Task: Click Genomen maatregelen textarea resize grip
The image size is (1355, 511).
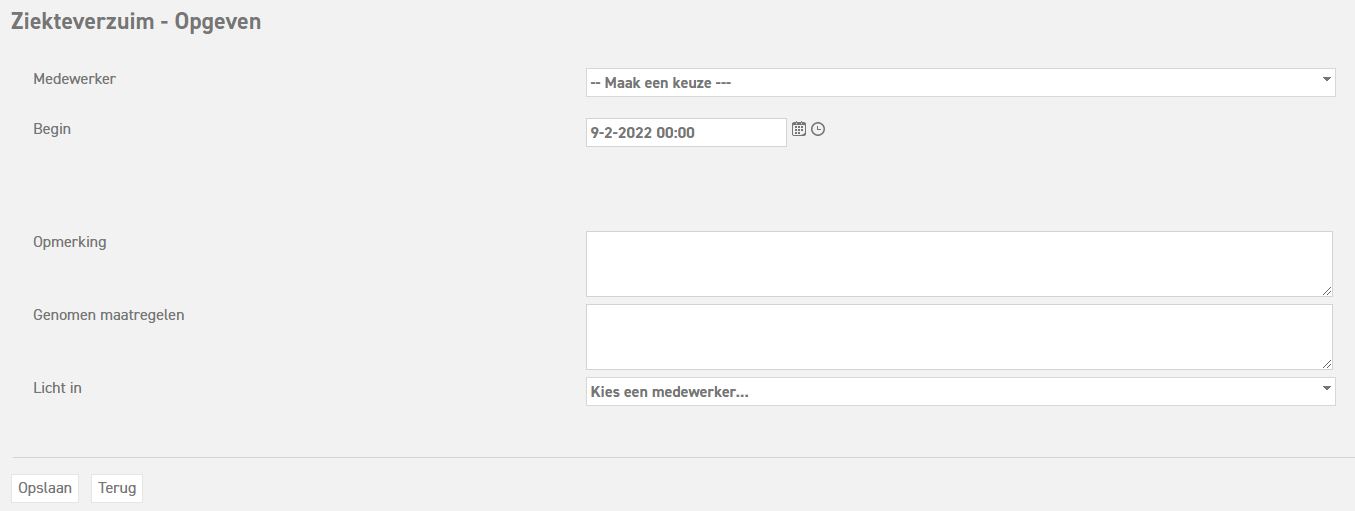Action: pos(1327,364)
